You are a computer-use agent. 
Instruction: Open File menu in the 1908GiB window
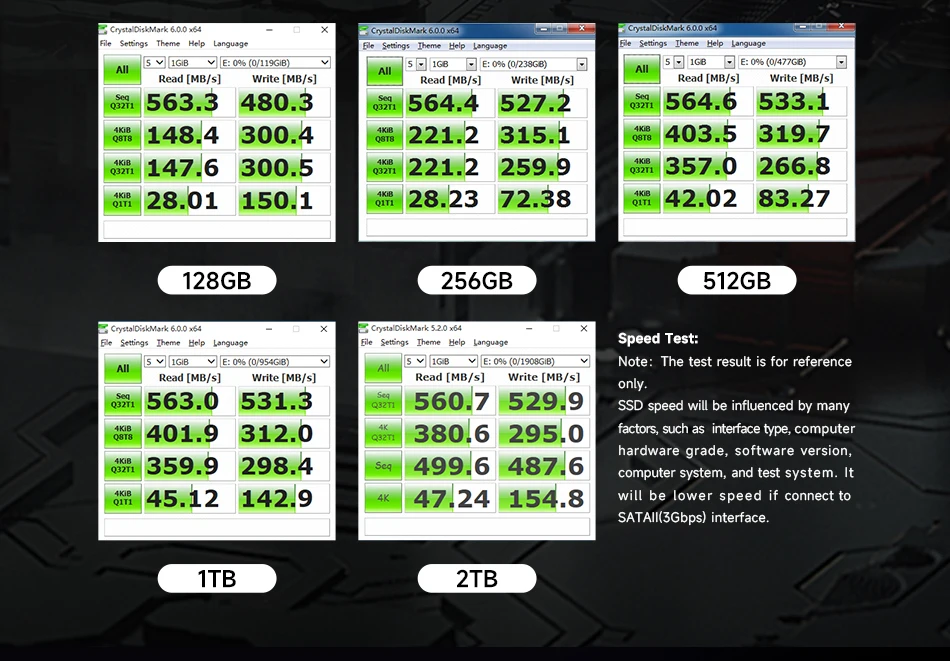click(367, 342)
